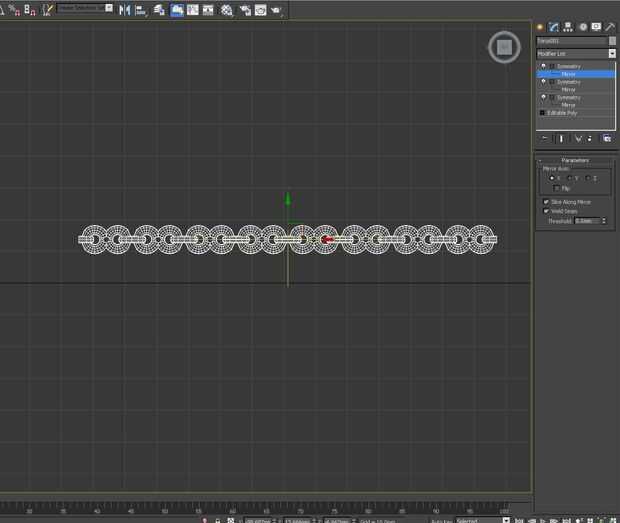Toggle visibility bulb of second Symmetry modifier
The height and width of the screenshot is (523, 620).
click(x=543, y=82)
